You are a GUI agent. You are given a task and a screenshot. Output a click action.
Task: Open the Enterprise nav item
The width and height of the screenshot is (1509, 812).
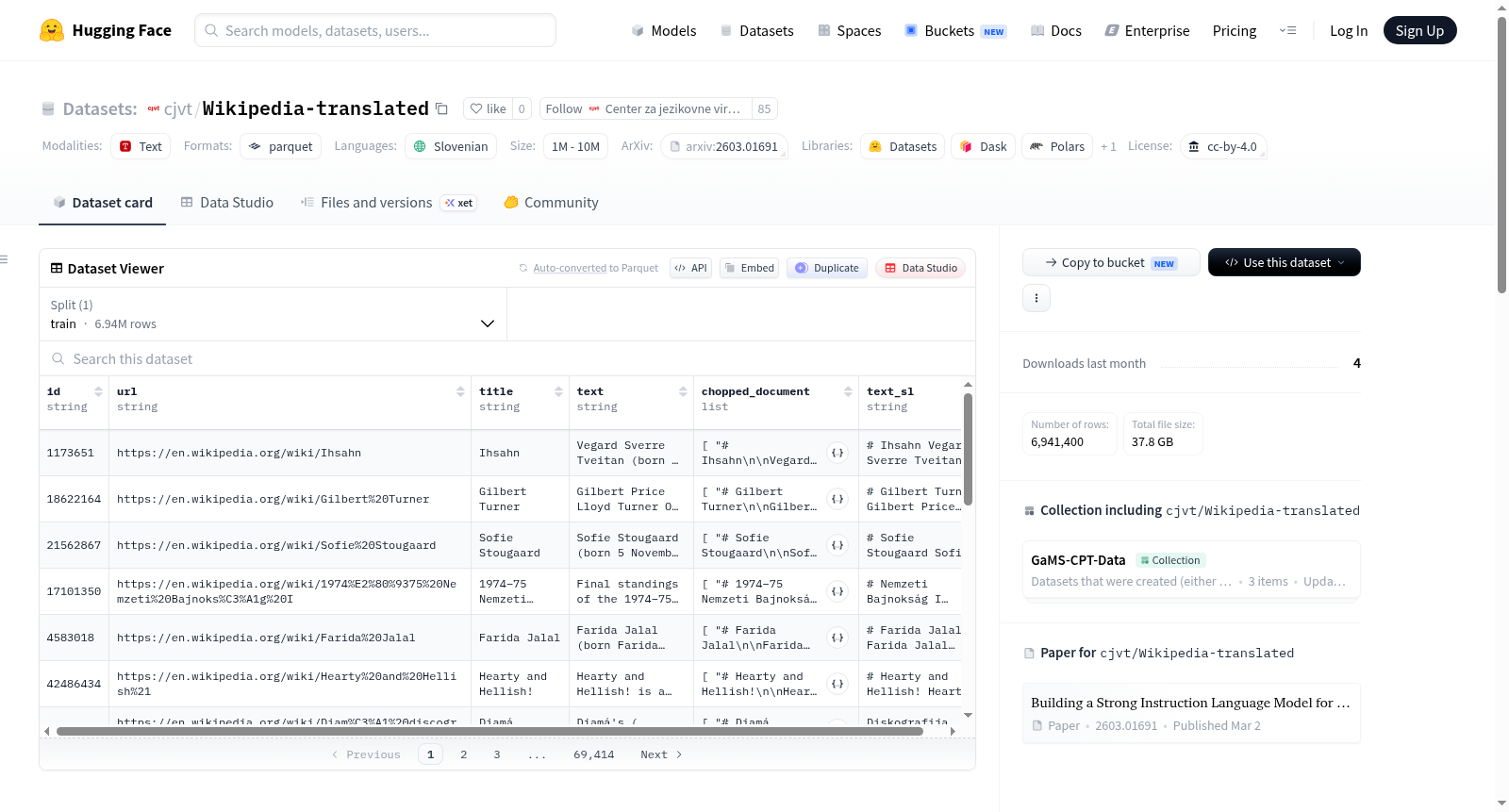[x=1147, y=30]
